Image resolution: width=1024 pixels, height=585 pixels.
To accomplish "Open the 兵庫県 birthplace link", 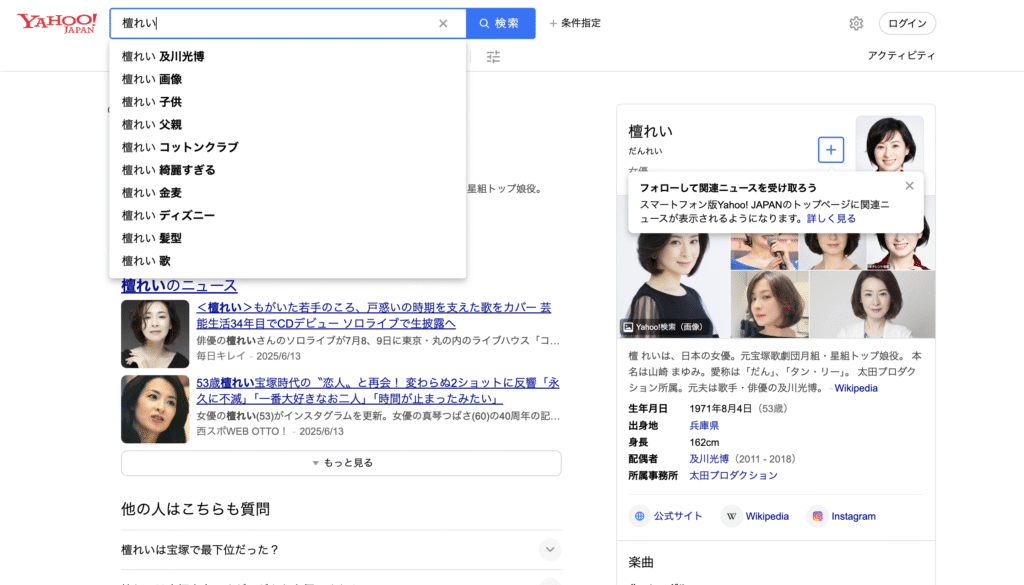I will tap(704, 426).
